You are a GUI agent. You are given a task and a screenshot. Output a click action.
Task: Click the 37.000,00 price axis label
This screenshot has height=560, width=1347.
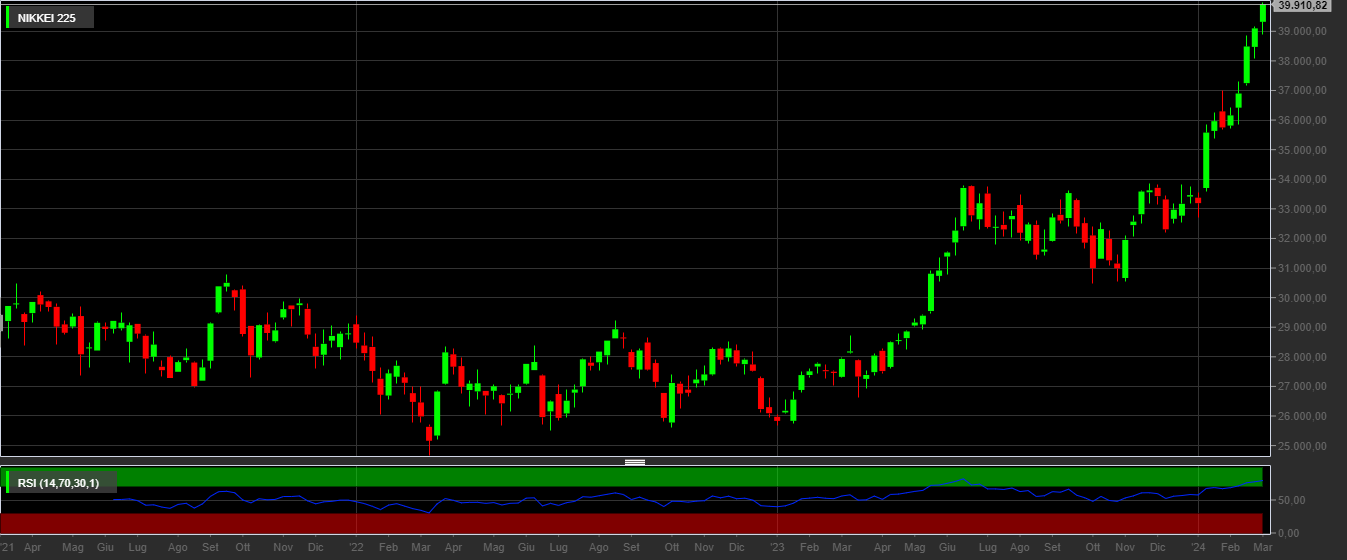[1302, 90]
